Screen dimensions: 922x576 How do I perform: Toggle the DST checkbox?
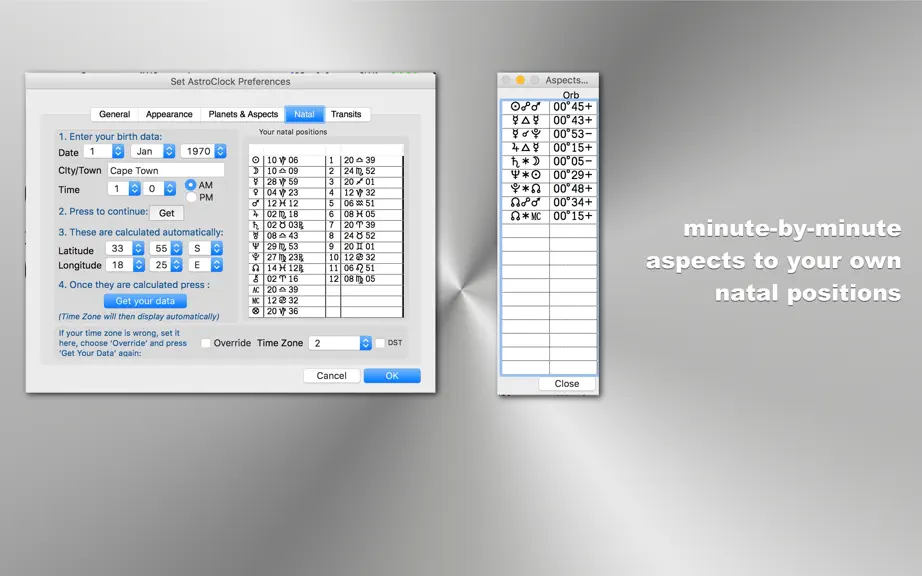[380, 343]
